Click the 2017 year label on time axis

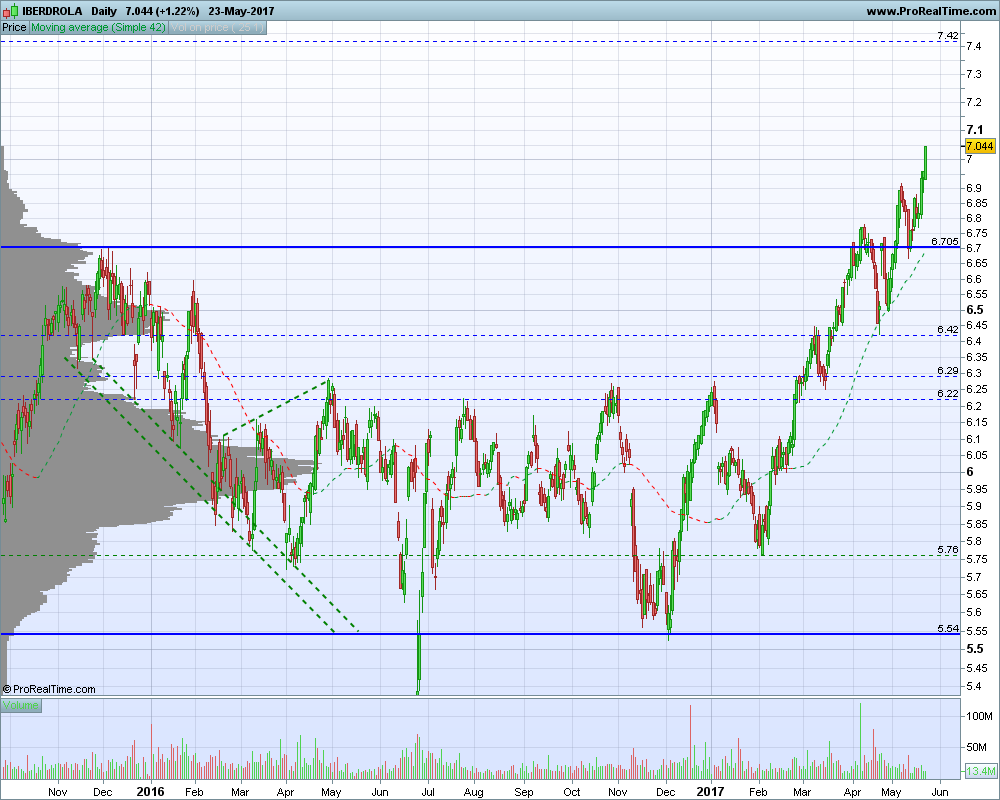pyautogui.click(x=710, y=792)
